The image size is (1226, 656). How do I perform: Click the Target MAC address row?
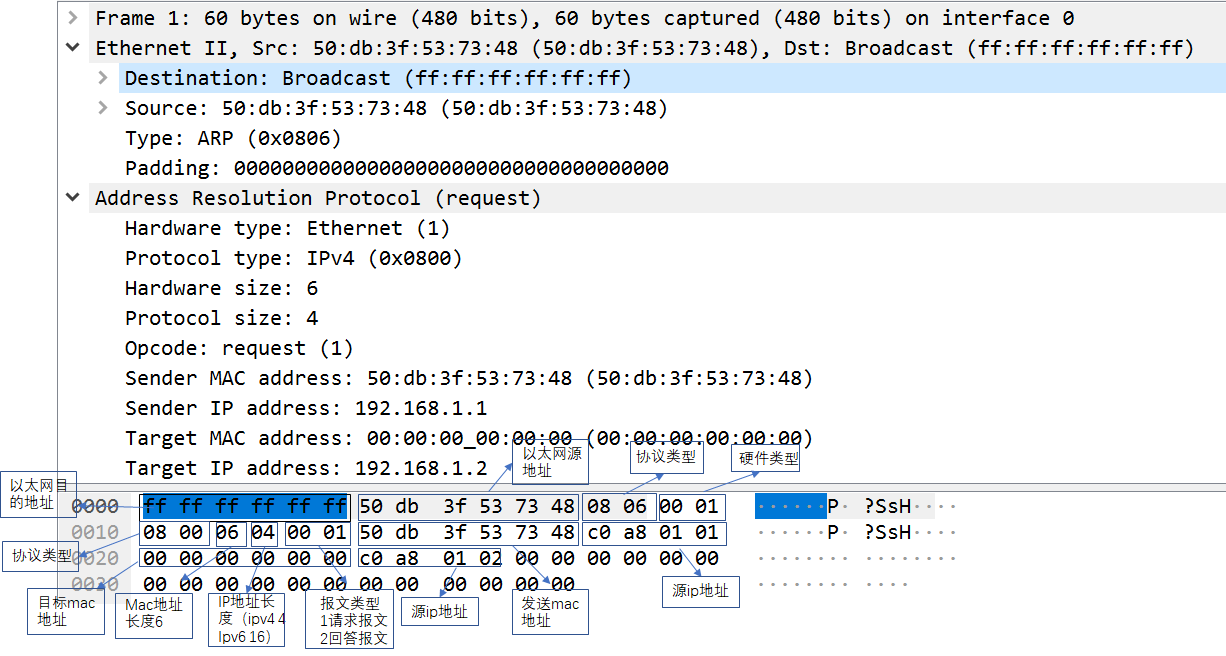[x=468, y=438]
